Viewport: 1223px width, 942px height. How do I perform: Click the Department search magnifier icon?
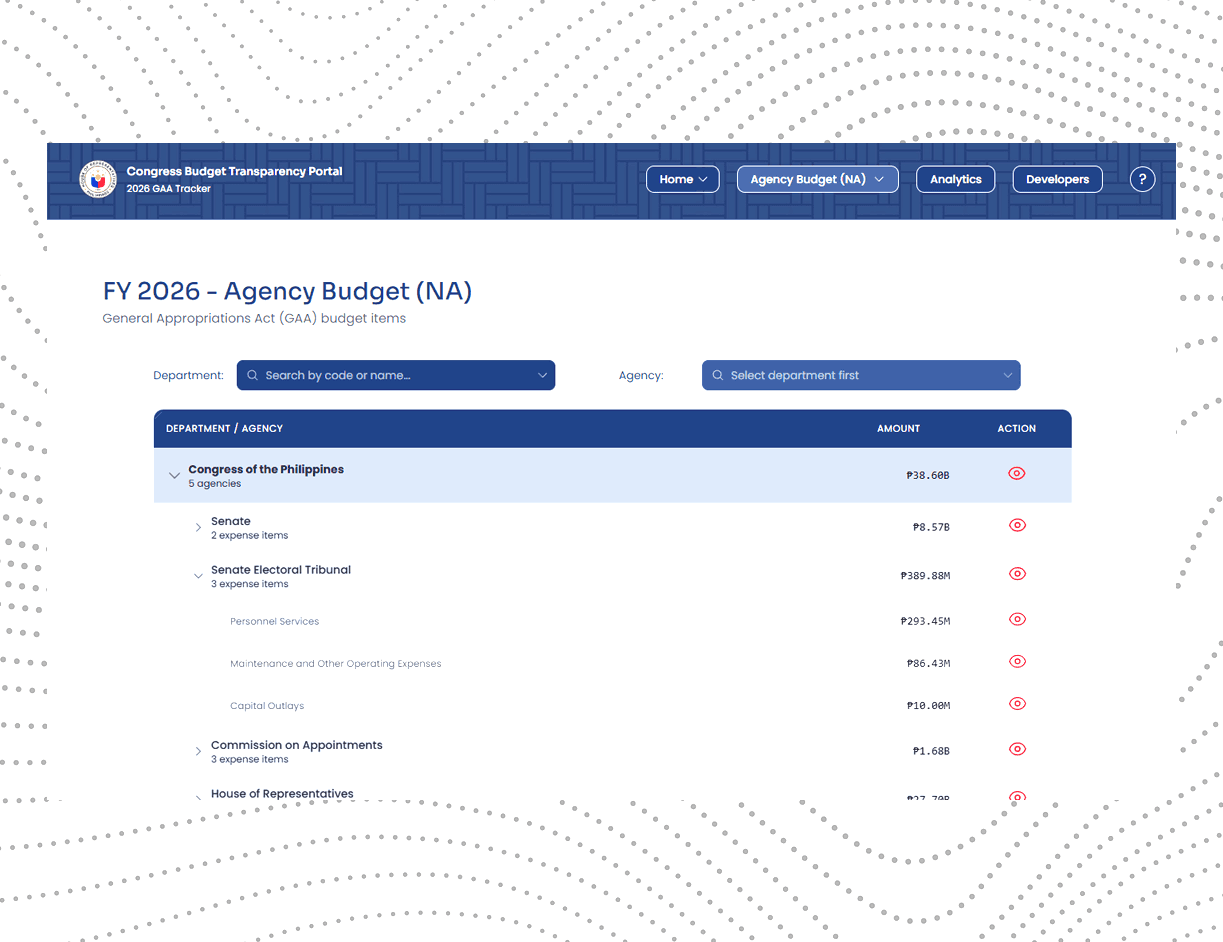coord(252,375)
